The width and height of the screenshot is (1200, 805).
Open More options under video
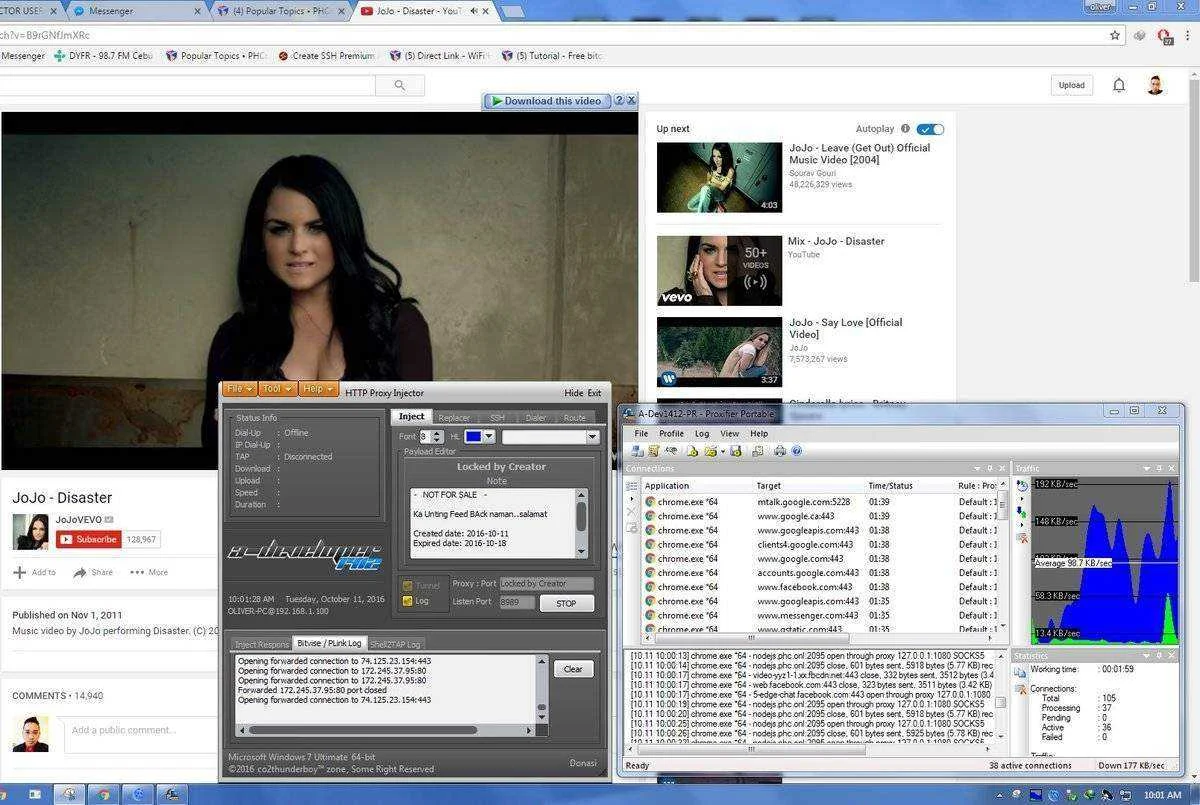tap(149, 573)
